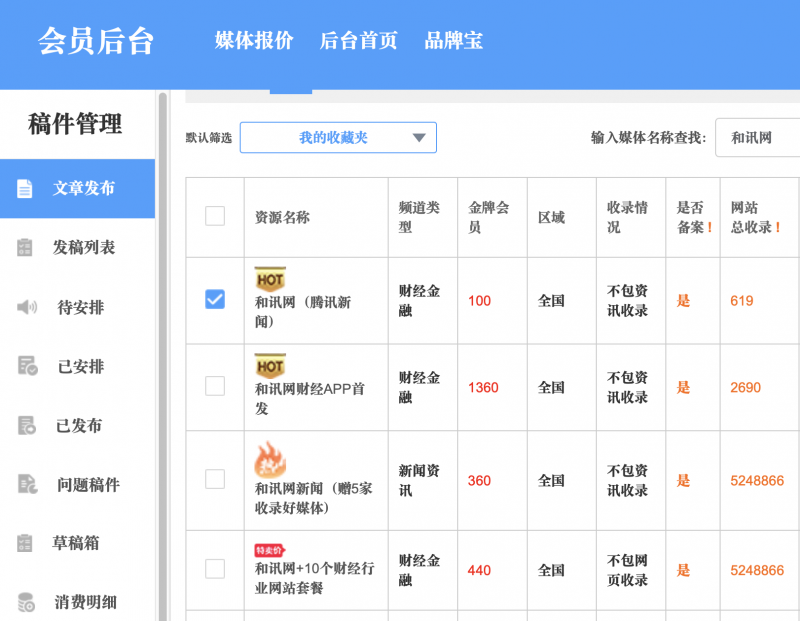Click the 已安排 checked document icon
This screenshot has width=800, height=621.
[x=27, y=366]
